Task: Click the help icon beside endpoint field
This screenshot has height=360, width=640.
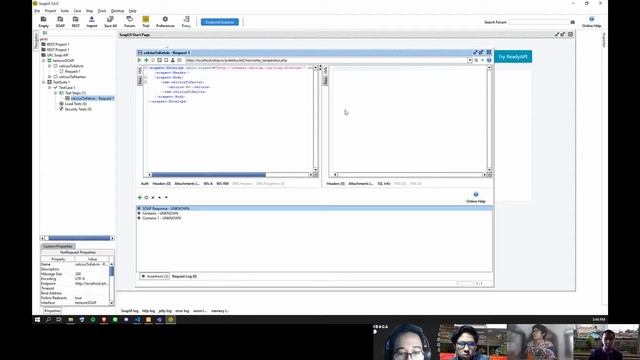Action: point(489,60)
